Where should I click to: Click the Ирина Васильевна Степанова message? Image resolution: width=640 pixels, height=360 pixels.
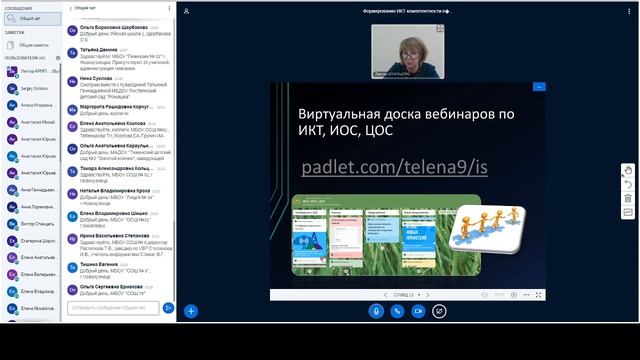tap(119, 245)
